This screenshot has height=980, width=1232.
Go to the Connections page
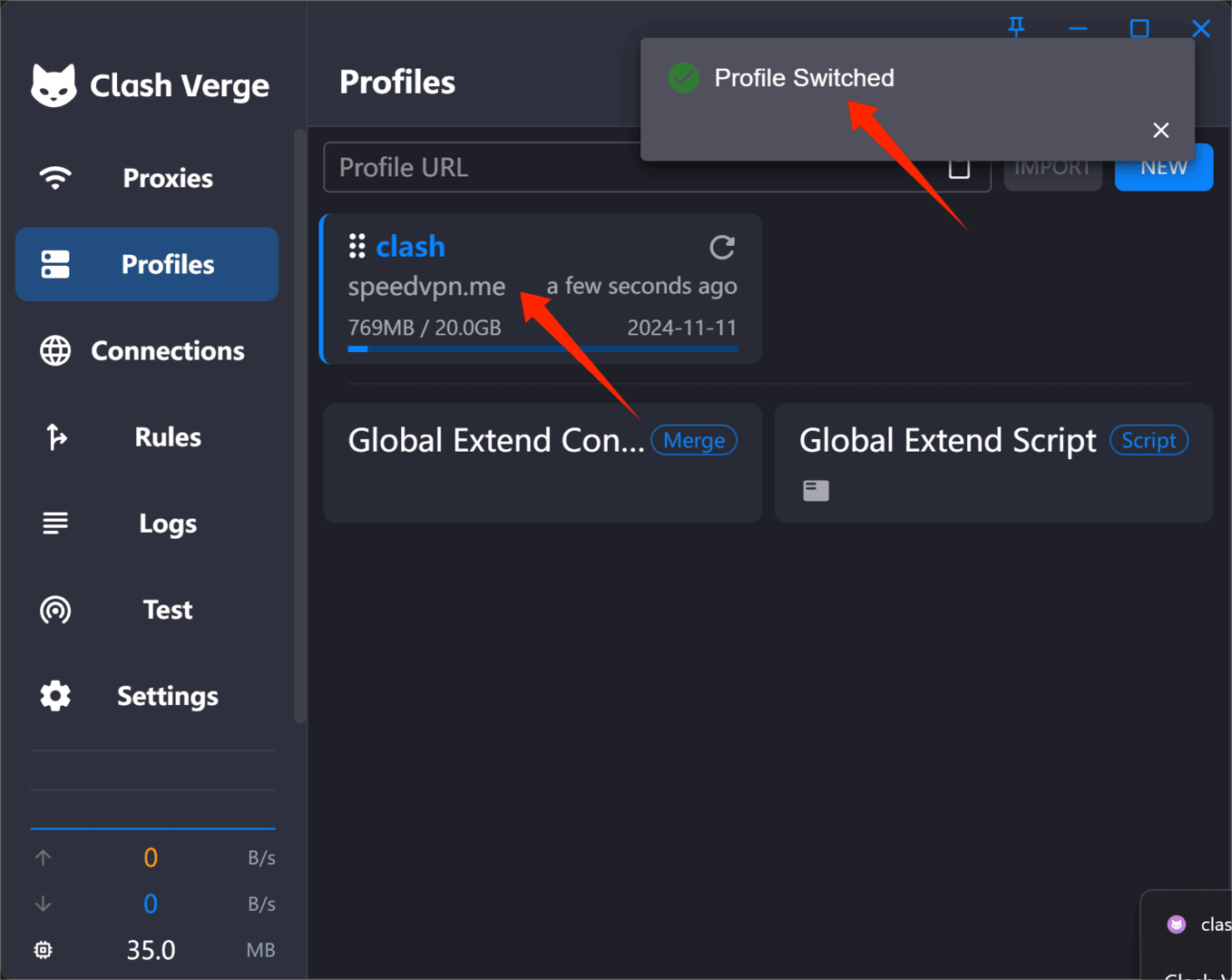pyautogui.click(x=147, y=350)
